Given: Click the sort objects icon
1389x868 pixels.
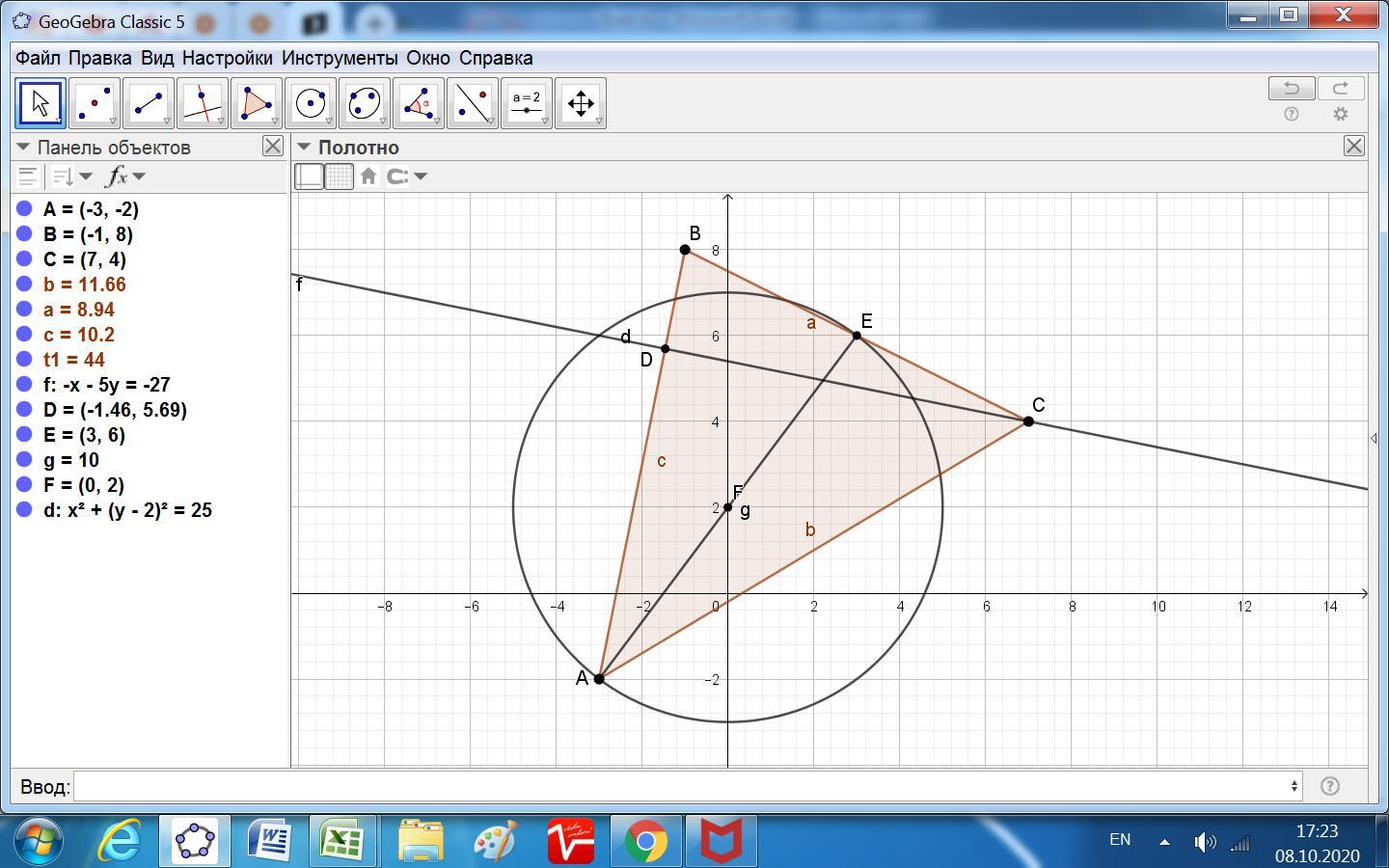Looking at the screenshot, I should pos(63,176).
